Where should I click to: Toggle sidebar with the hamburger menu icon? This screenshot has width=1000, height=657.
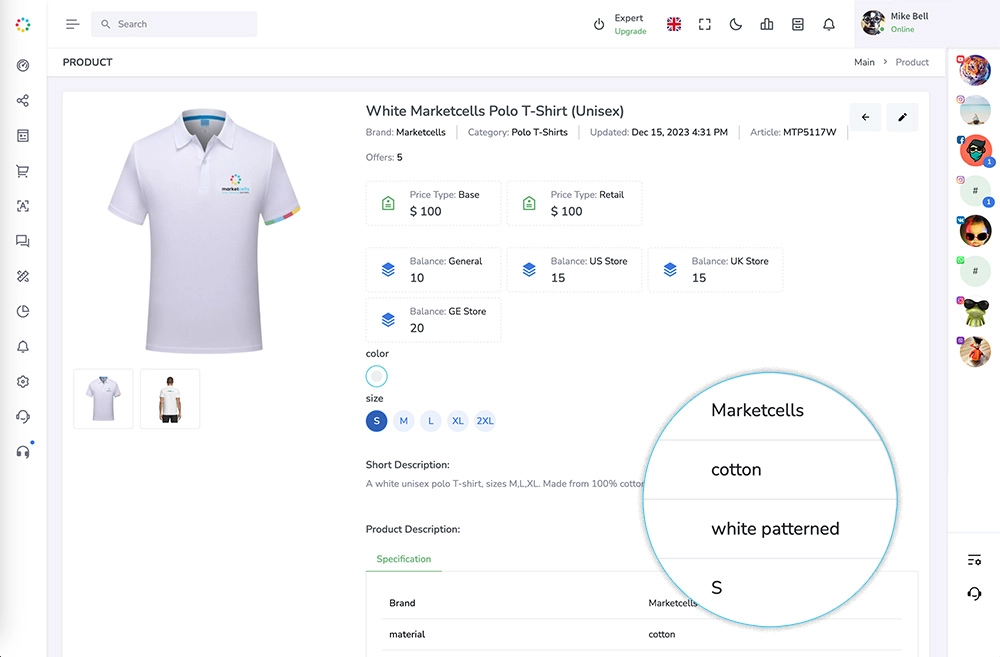click(72, 24)
